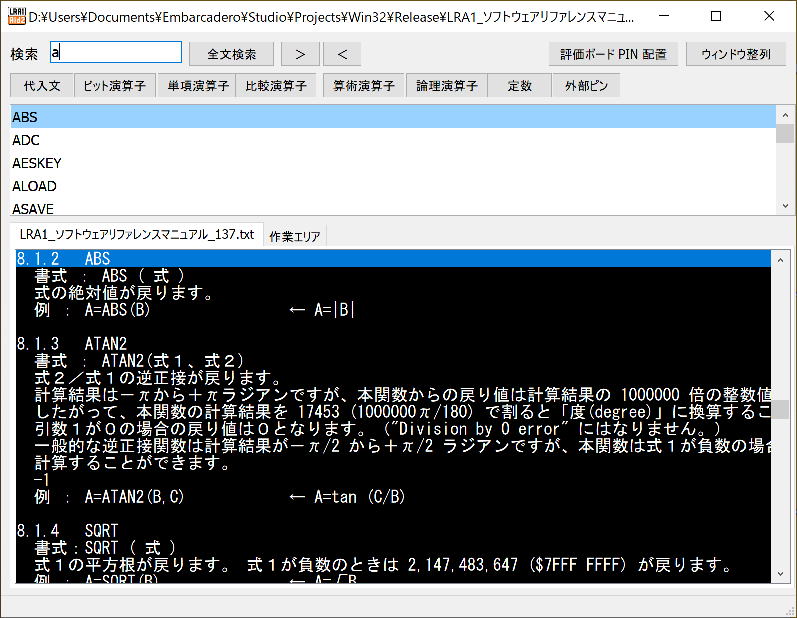Select AESKEY in the keyword list
797x618 pixels.
393,163
